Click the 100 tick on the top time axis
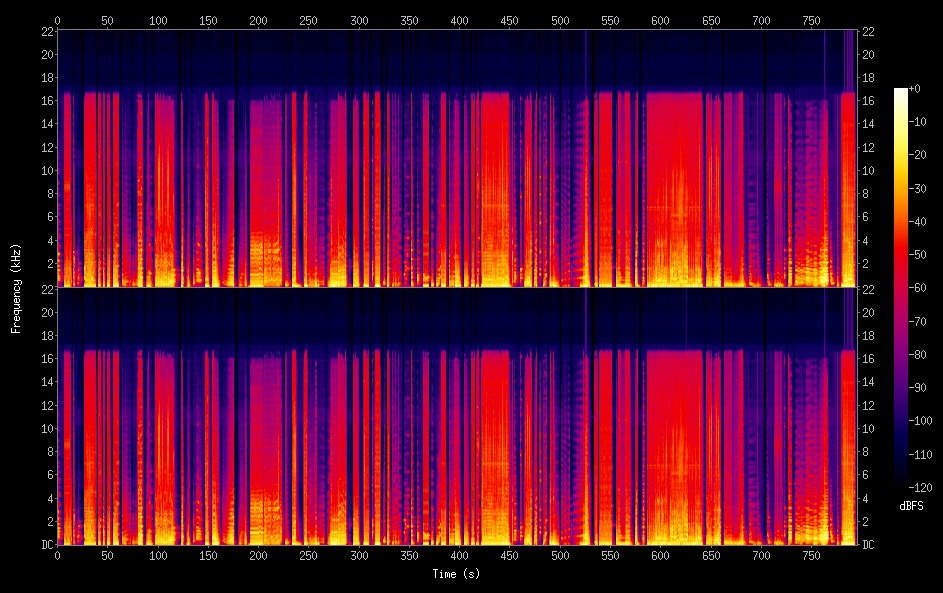The width and height of the screenshot is (943, 593). click(x=158, y=20)
